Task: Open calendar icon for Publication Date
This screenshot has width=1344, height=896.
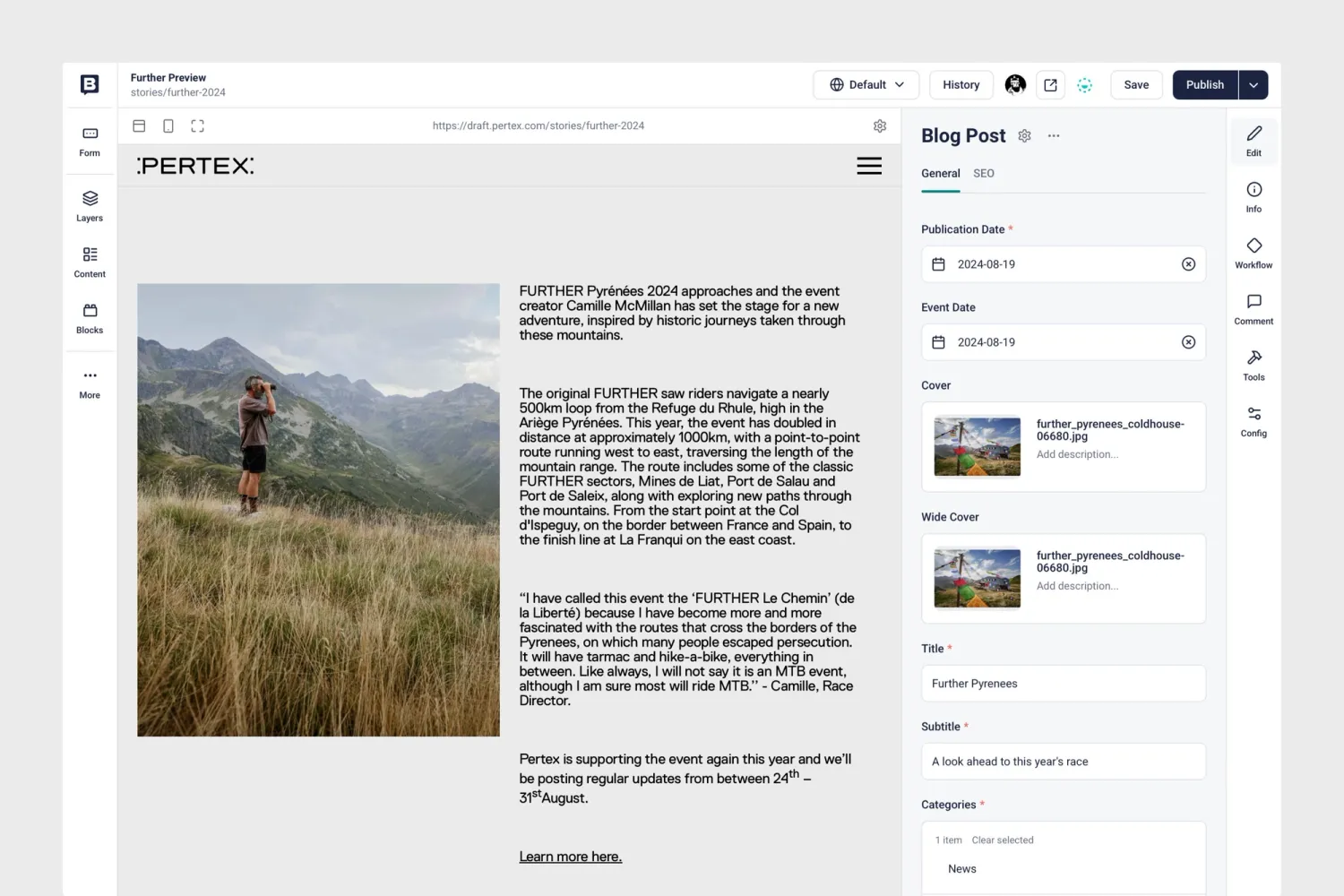Action: [938, 264]
